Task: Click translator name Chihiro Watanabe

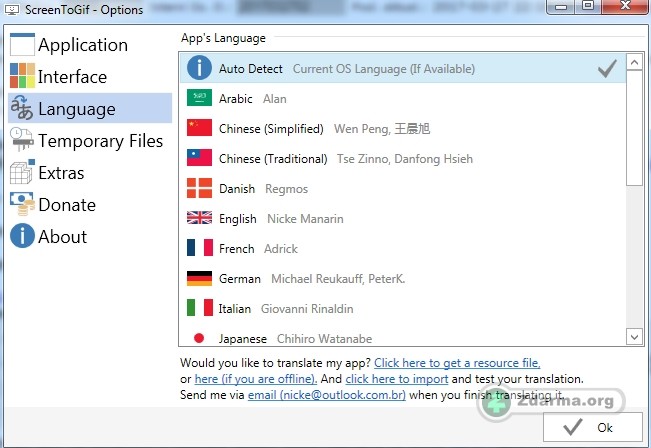Action: pyautogui.click(x=324, y=339)
